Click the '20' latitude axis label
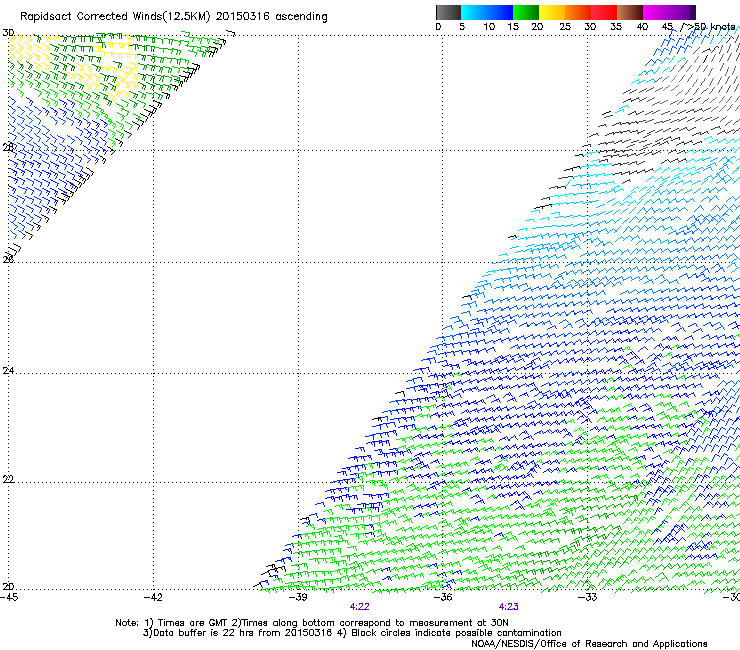The image size is (740, 650). click(8, 587)
